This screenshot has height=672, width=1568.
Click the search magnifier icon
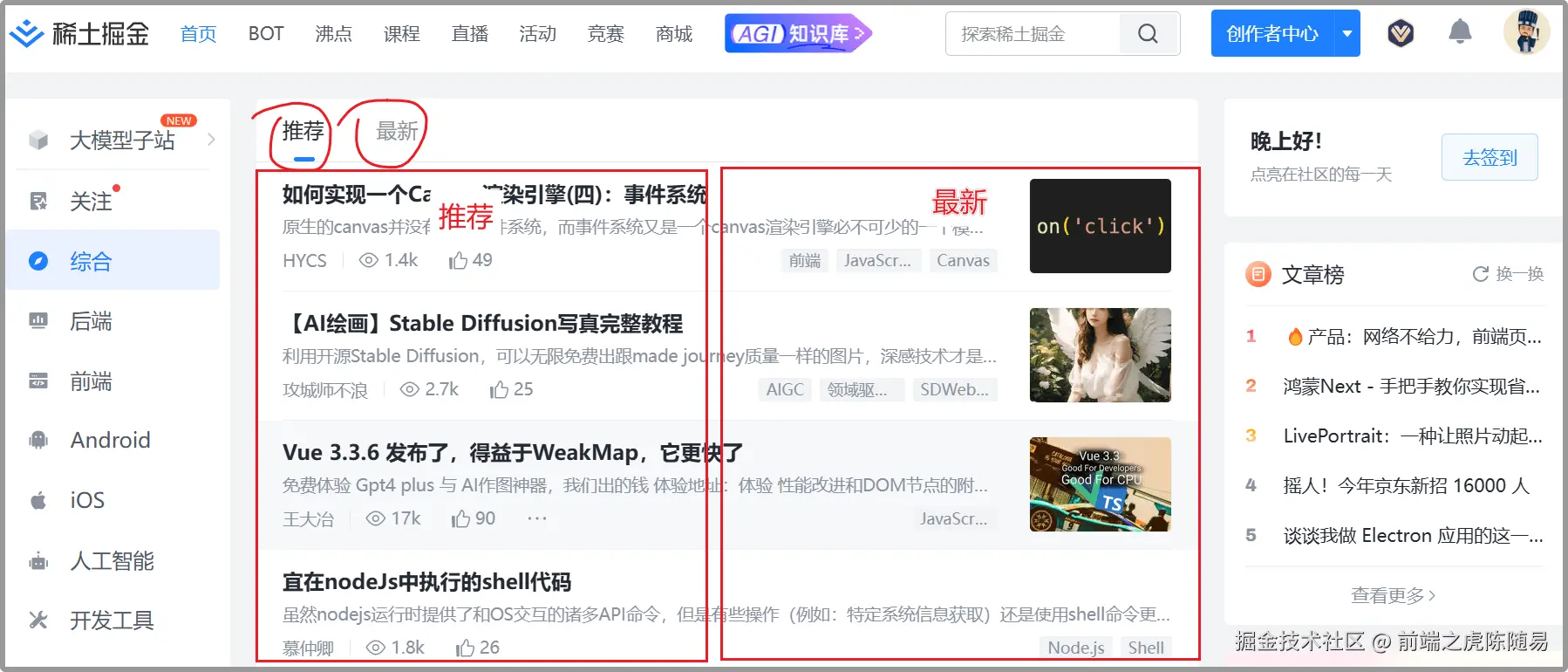pyautogui.click(x=1149, y=34)
